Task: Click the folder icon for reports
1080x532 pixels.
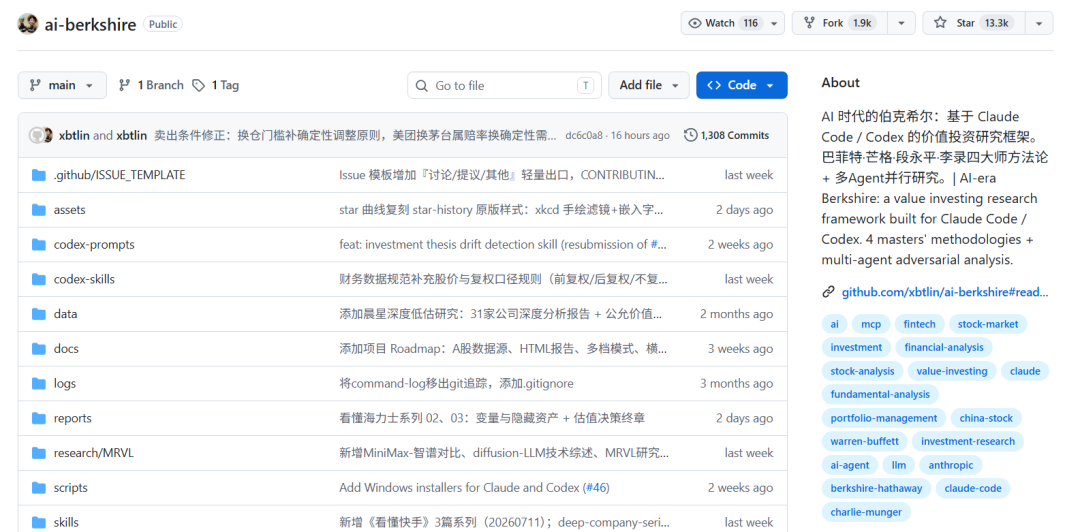Action: pyautogui.click(x=39, y=418)
